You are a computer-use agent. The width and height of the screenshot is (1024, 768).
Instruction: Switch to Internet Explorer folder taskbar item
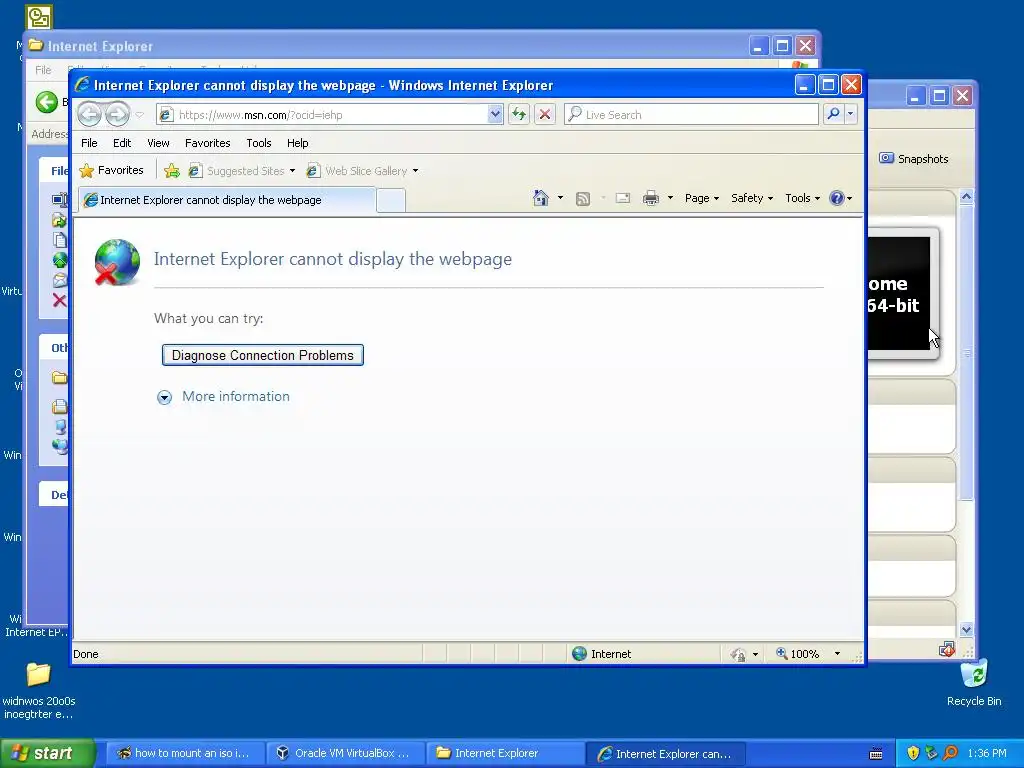(x=506, y=753)
